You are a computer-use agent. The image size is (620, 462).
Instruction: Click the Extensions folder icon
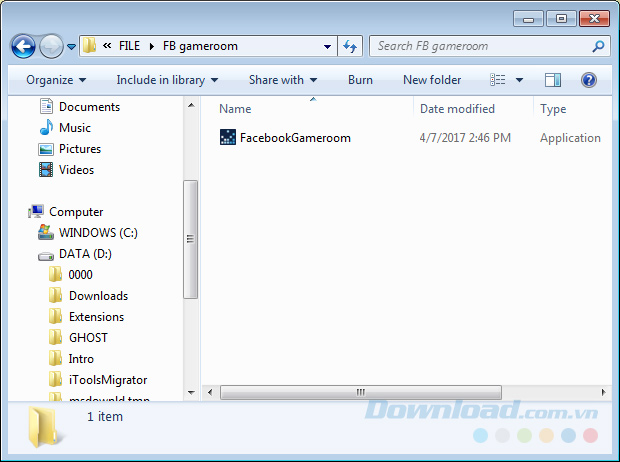[x=55, y=316]
